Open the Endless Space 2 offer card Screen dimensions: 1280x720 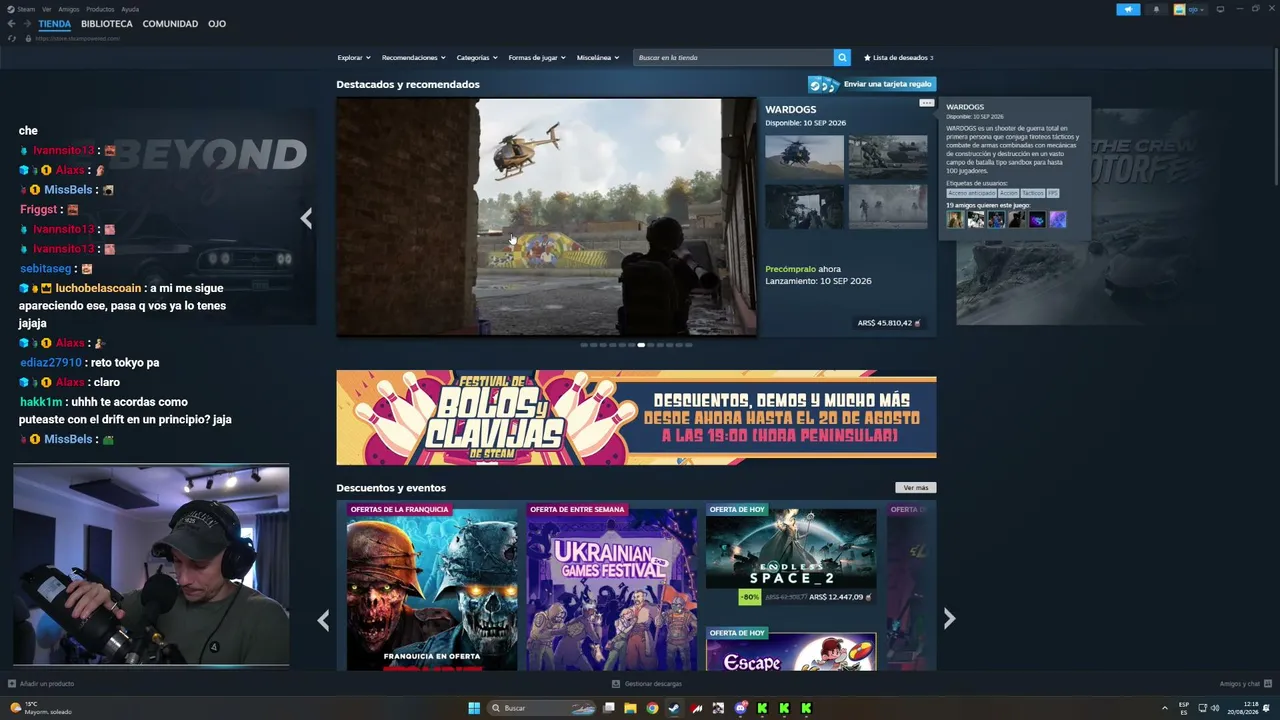pyautogui.click(x=791, y=555)
